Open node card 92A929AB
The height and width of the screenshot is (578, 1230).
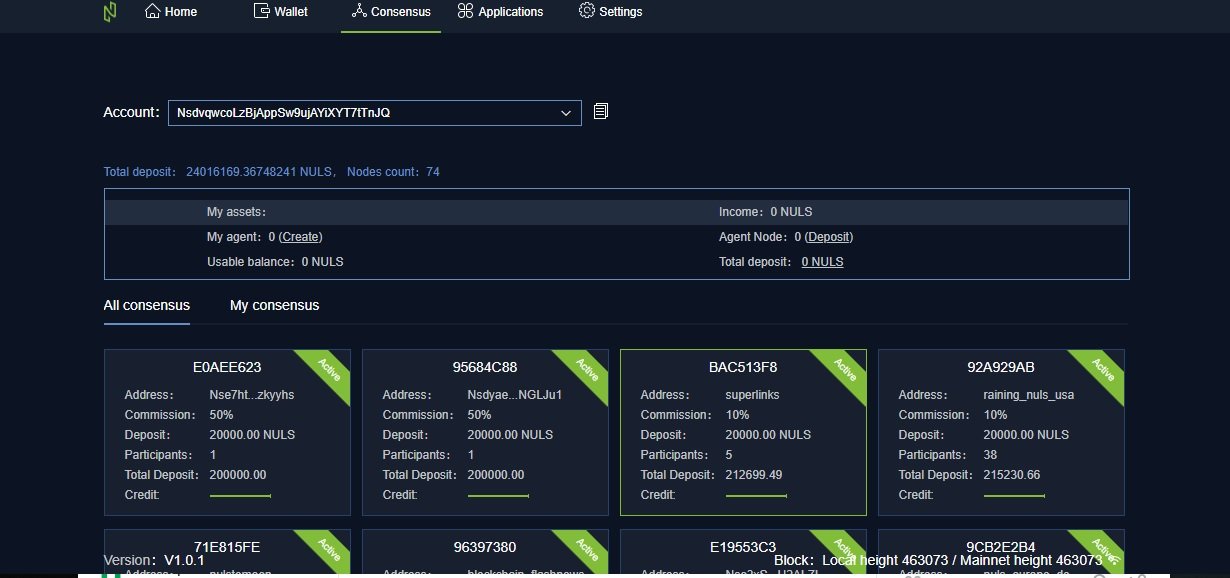[1001, 432]
